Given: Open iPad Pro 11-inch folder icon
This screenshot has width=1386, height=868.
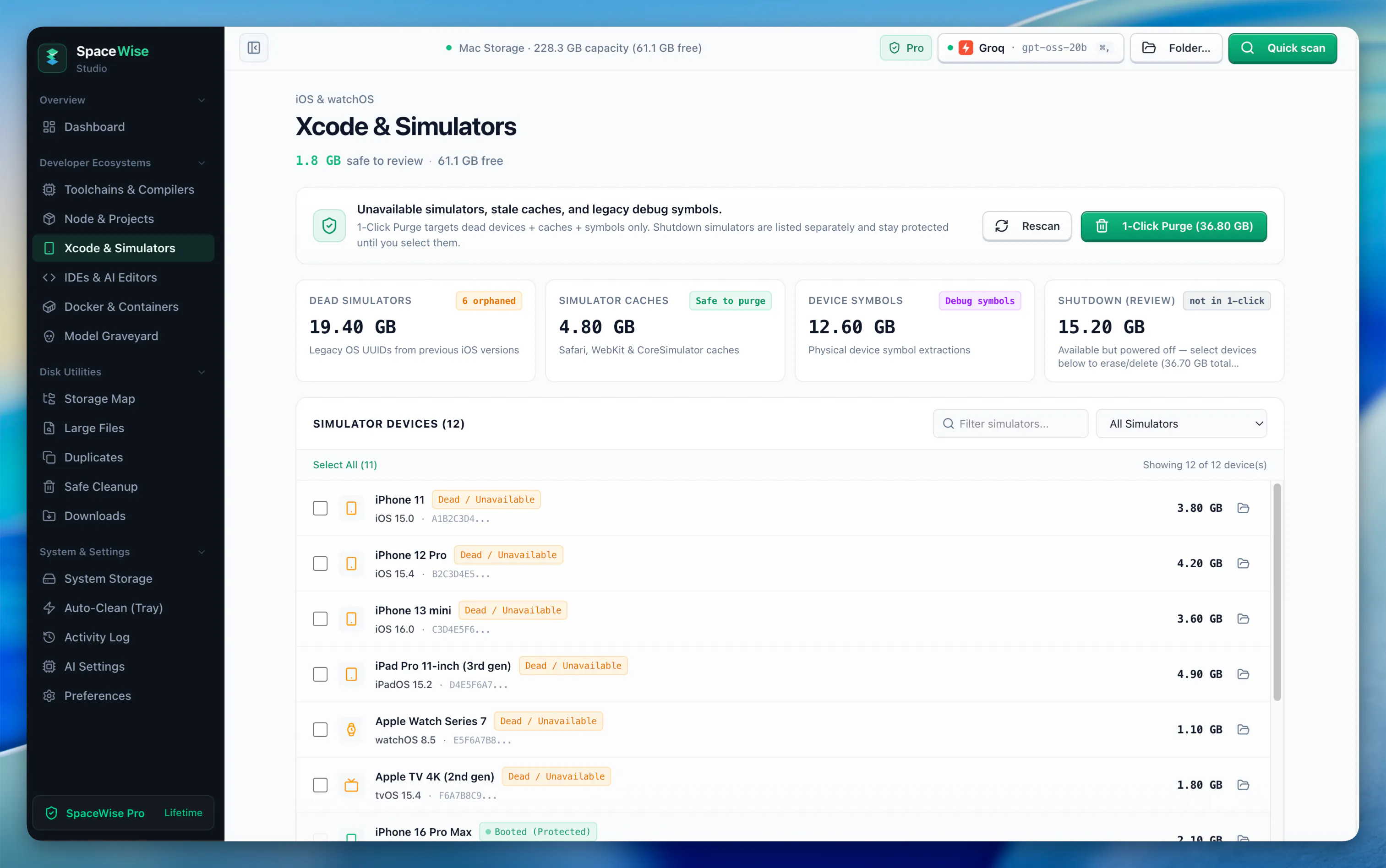Looking at the screenshot, I should [1243, 674].
